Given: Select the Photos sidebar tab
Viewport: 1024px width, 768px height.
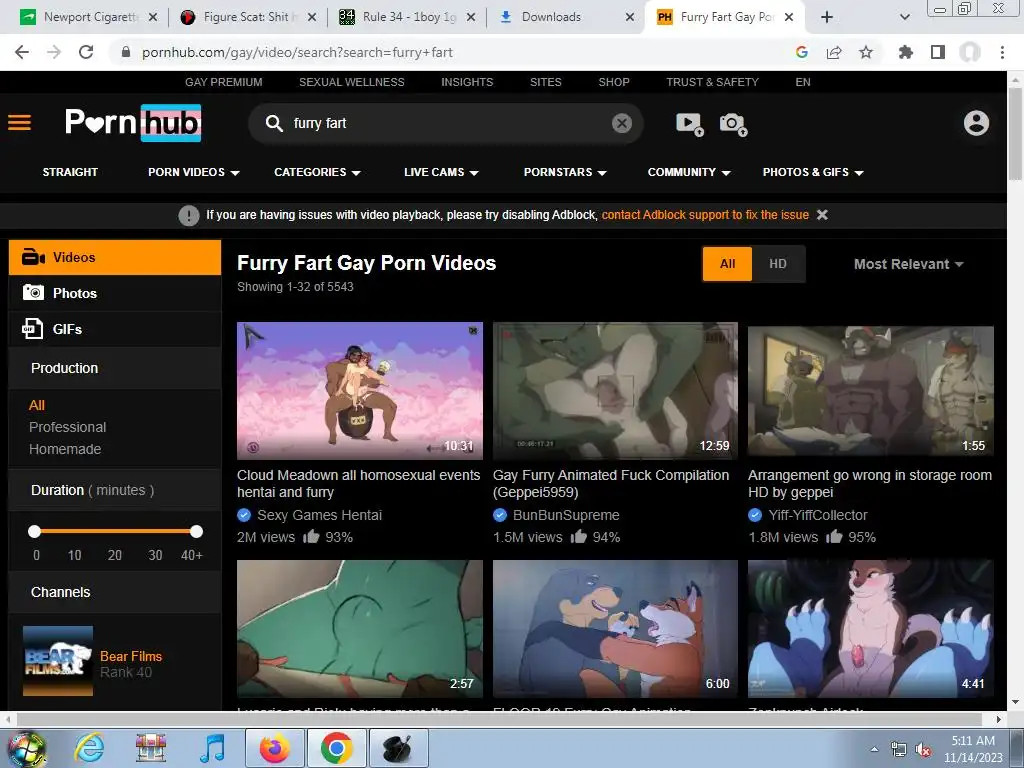Looking at the screenshot, I should click(x=115, y=293).
